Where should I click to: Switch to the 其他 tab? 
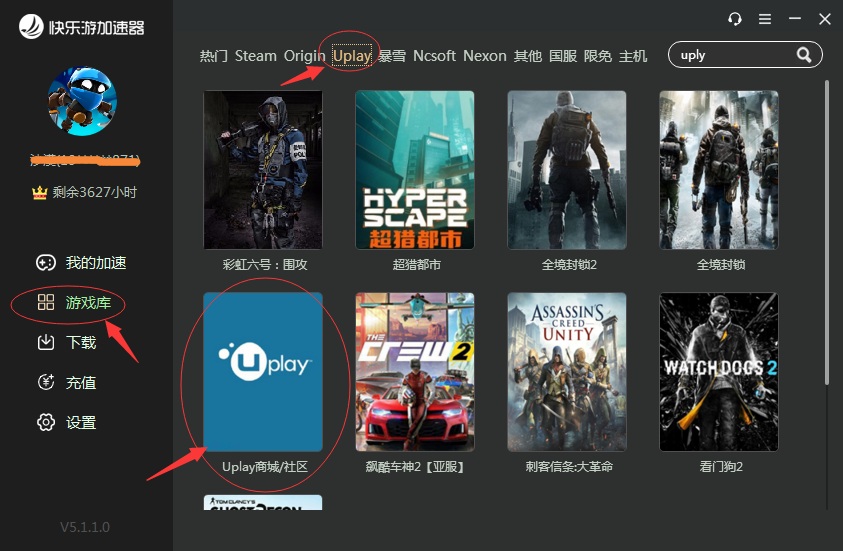pos(527,56)
